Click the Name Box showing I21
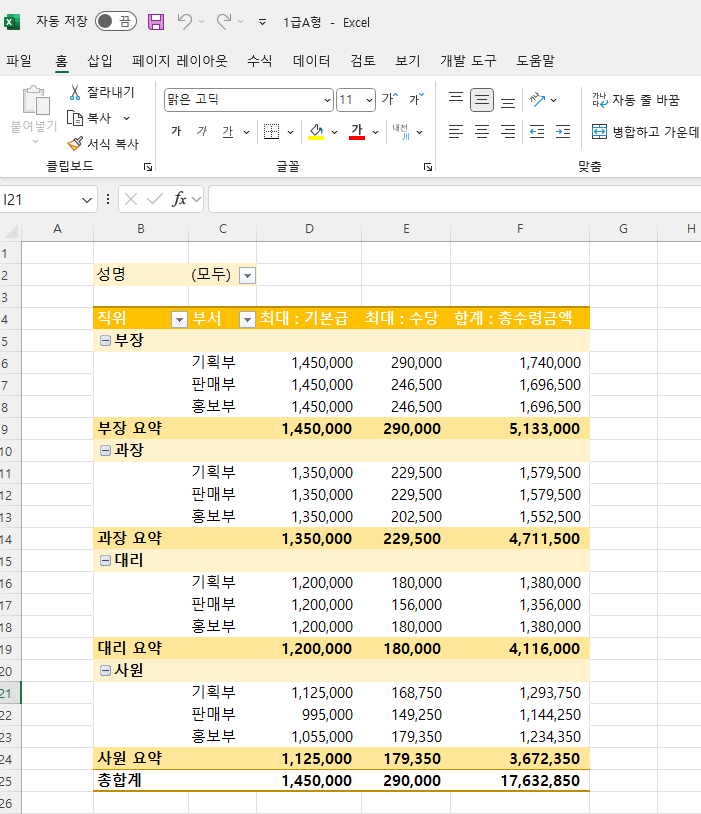This screenshot has height=814, width=701. (x=40, y=199)
